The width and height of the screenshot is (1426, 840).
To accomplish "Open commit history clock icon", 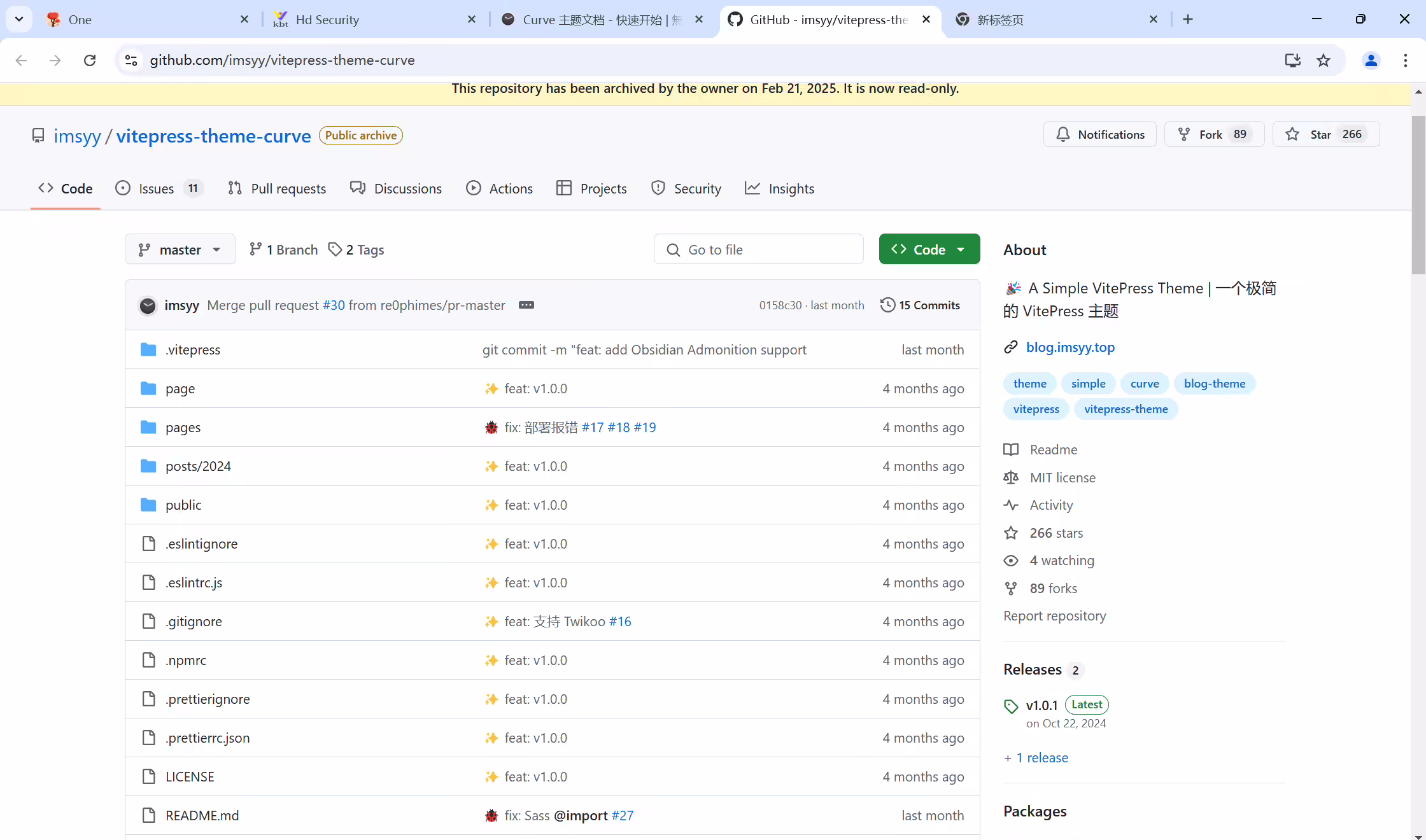I will point(887,305).
